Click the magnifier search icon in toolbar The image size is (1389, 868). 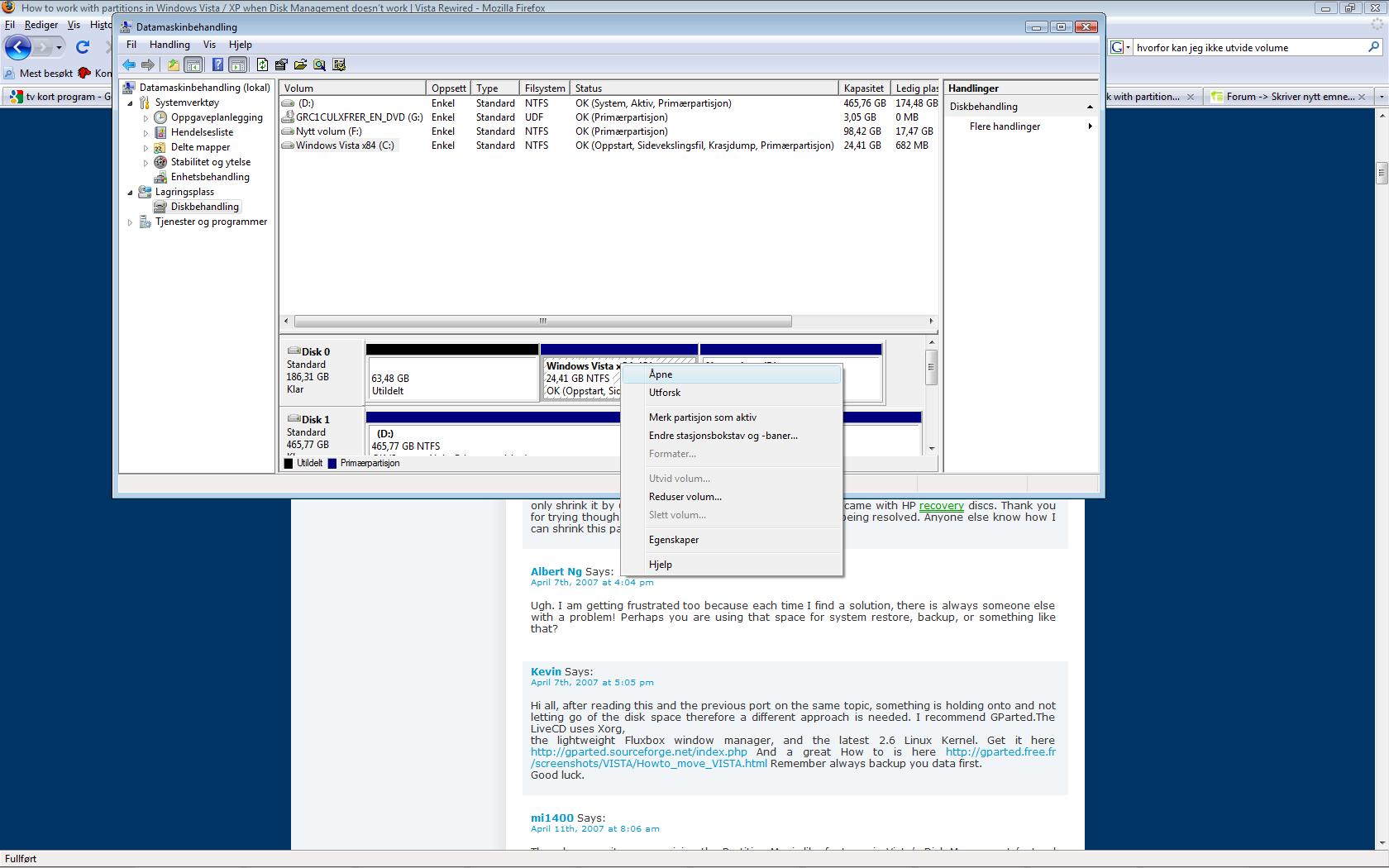(319, 64)
